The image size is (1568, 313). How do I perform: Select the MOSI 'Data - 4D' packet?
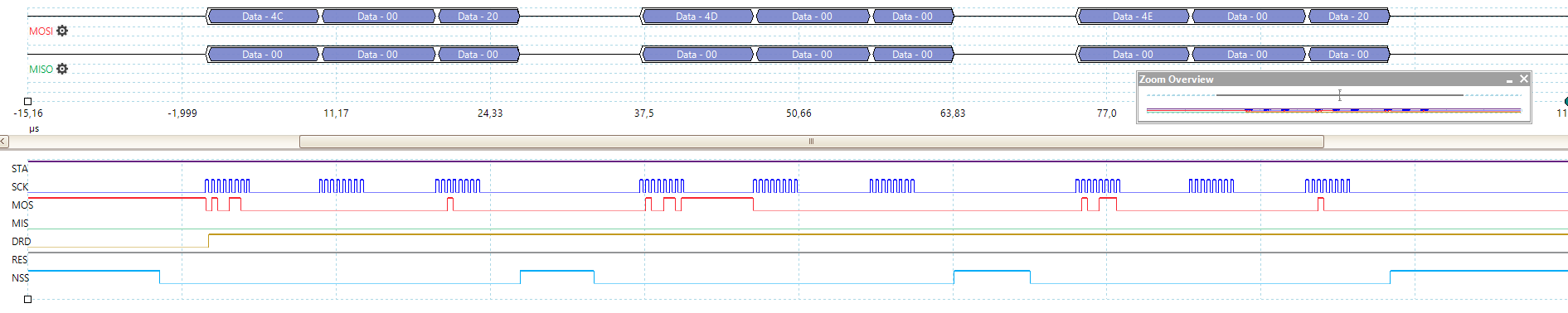click(697, 17)
